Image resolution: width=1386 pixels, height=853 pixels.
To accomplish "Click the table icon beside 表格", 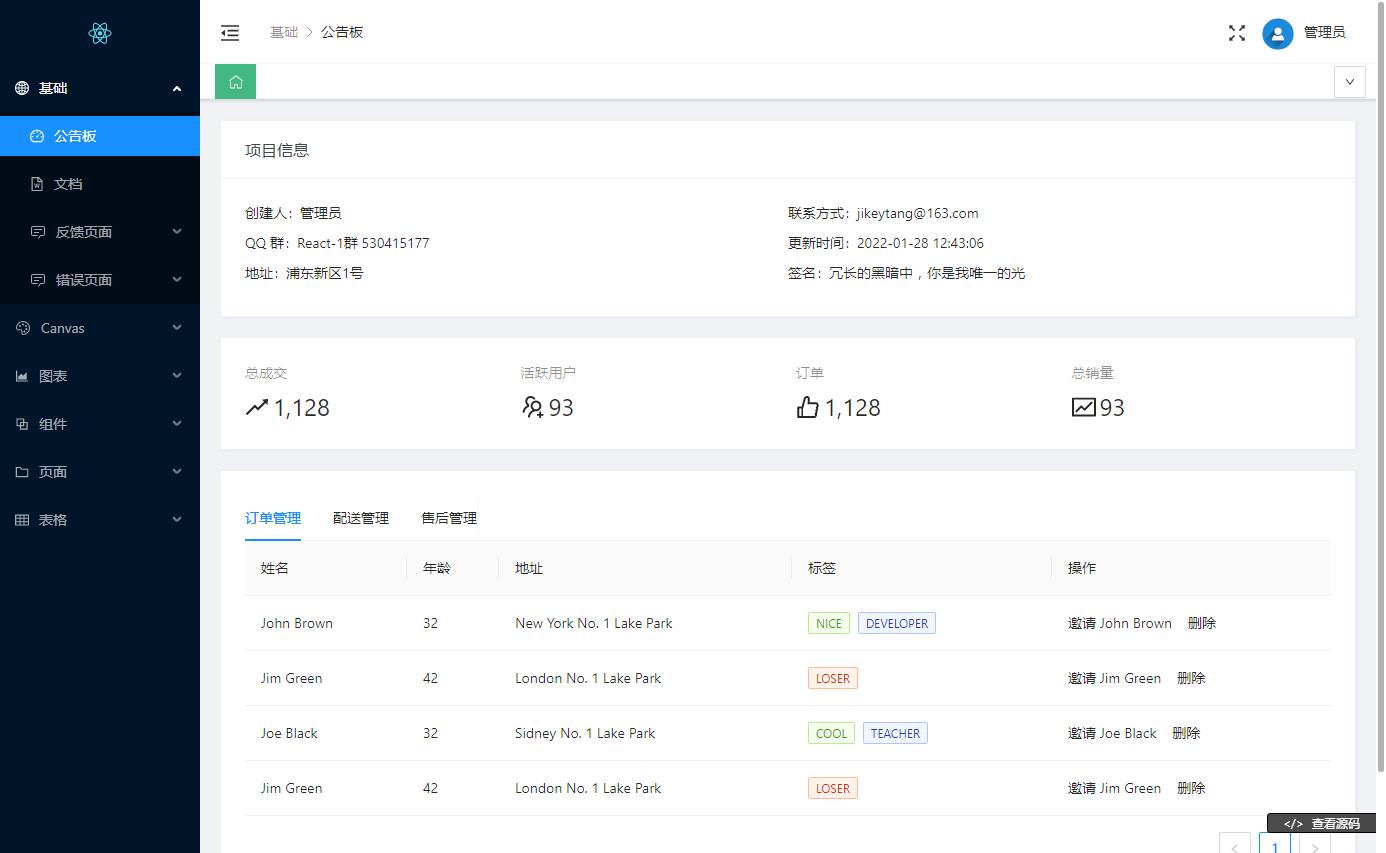I will [x=22, y=520].
